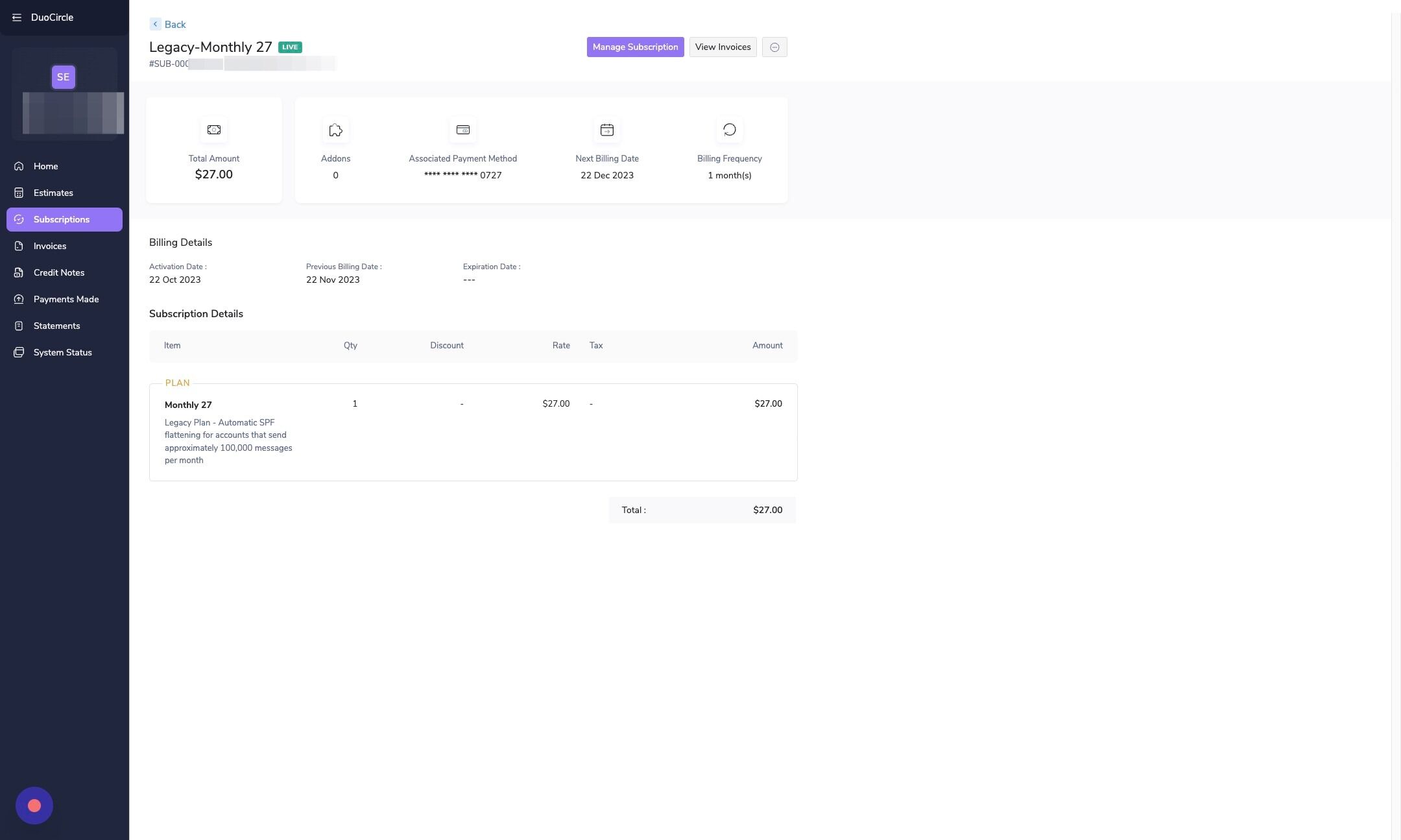The width and height of the screenshot is (1401, 840).
Task: Click the Addons puzzle piece icon
Action: tap(335, 130)
